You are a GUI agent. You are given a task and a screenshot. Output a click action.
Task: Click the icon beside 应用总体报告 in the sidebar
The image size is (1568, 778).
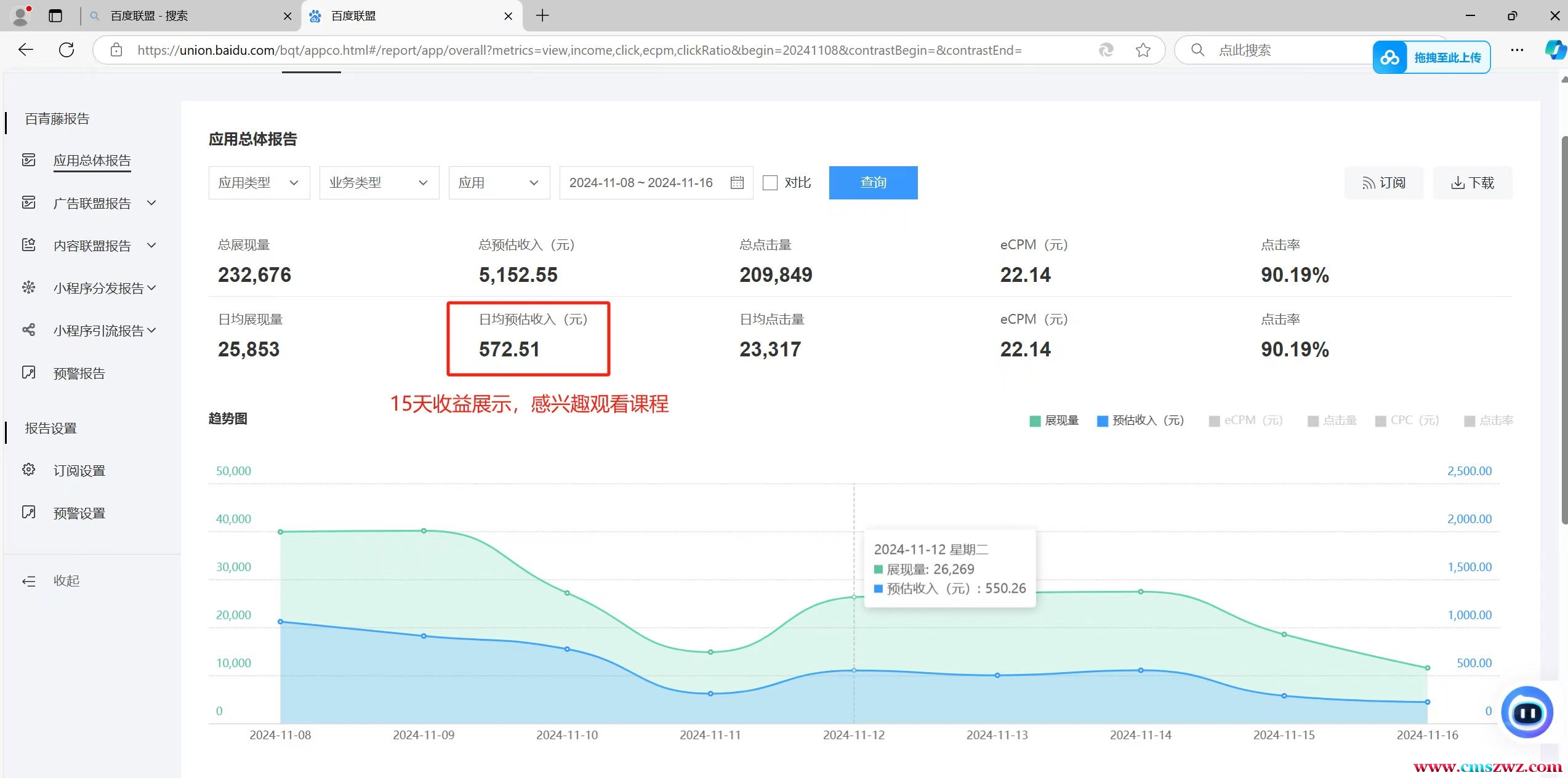pos(29,160)
